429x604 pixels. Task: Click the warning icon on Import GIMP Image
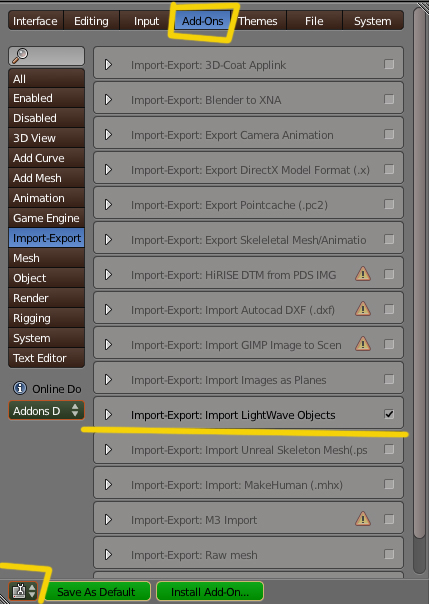click(363, 344)
